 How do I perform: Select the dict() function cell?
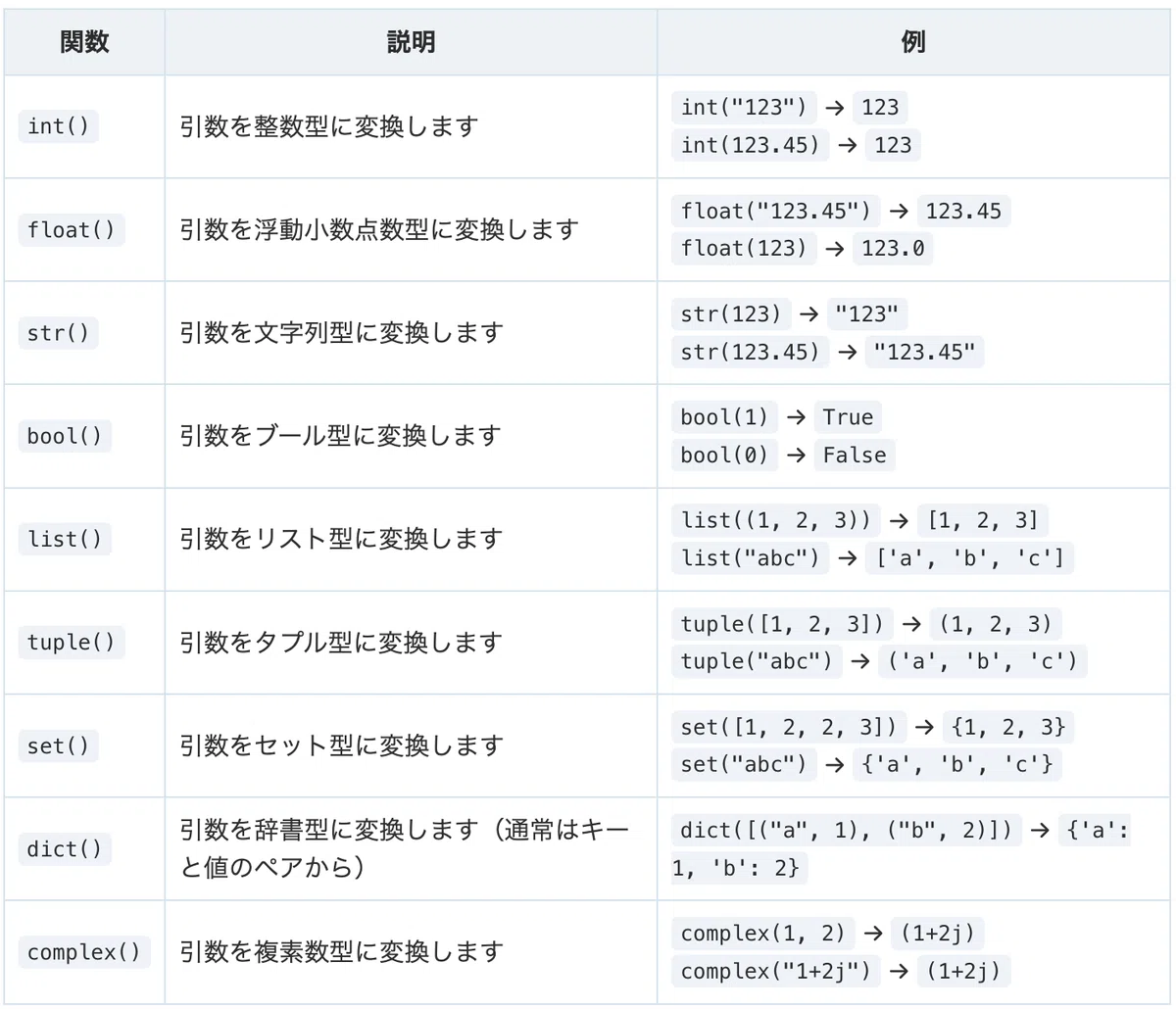pyautogui.click(x=65, y=849)
